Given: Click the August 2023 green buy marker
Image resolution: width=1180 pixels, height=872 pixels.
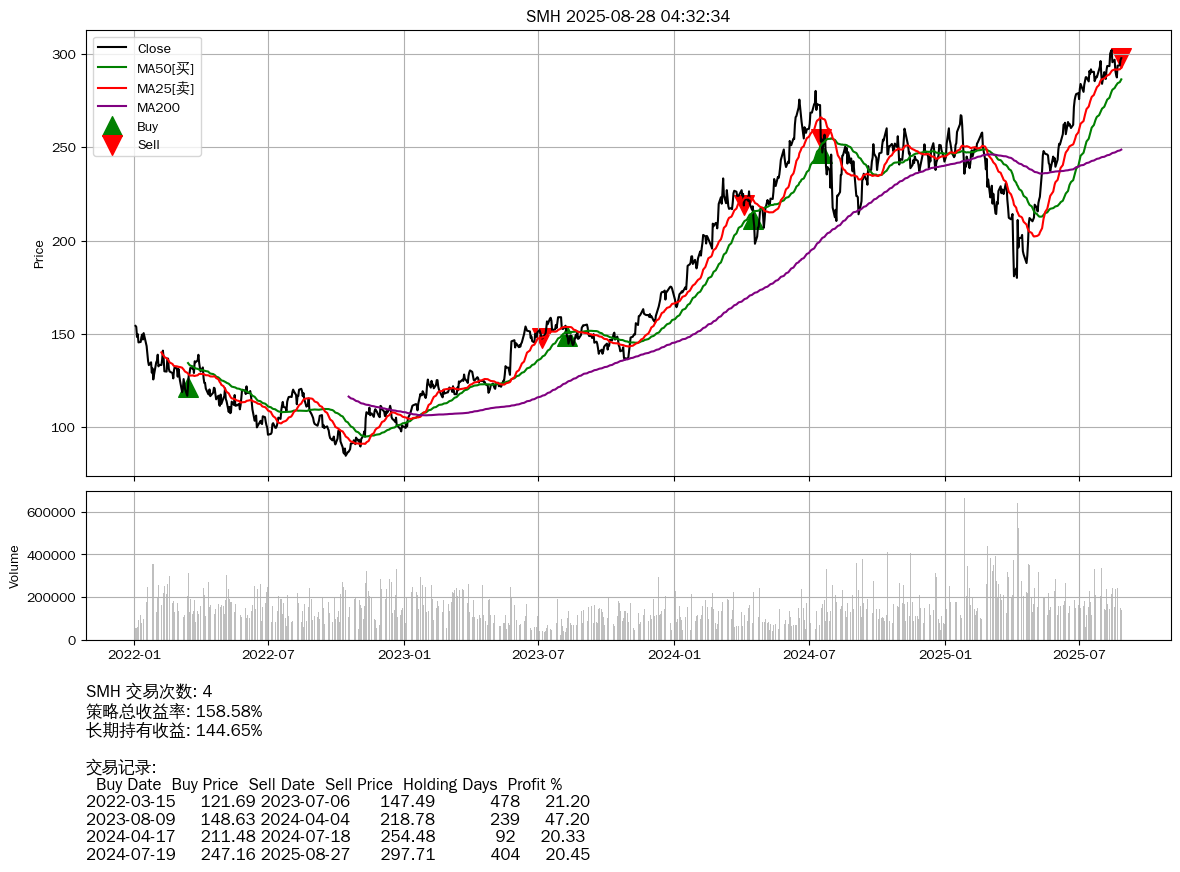Looking at the screenshot, I should click(567, 337).
